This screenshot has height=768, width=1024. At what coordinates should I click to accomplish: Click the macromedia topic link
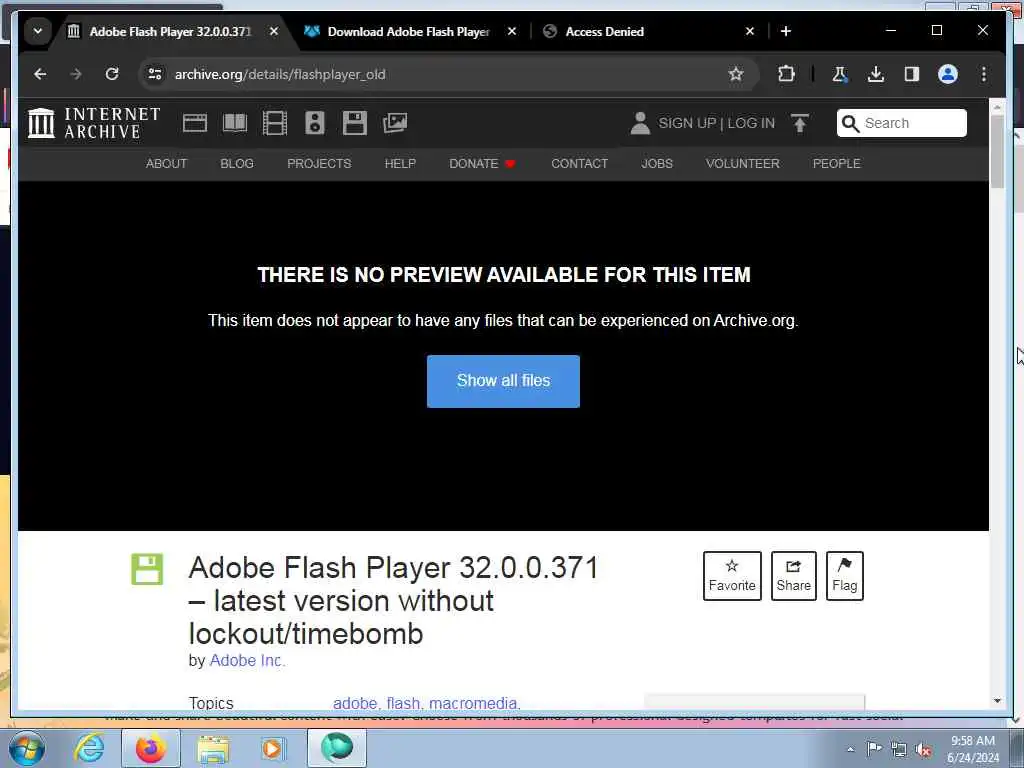tap(473, 703)
